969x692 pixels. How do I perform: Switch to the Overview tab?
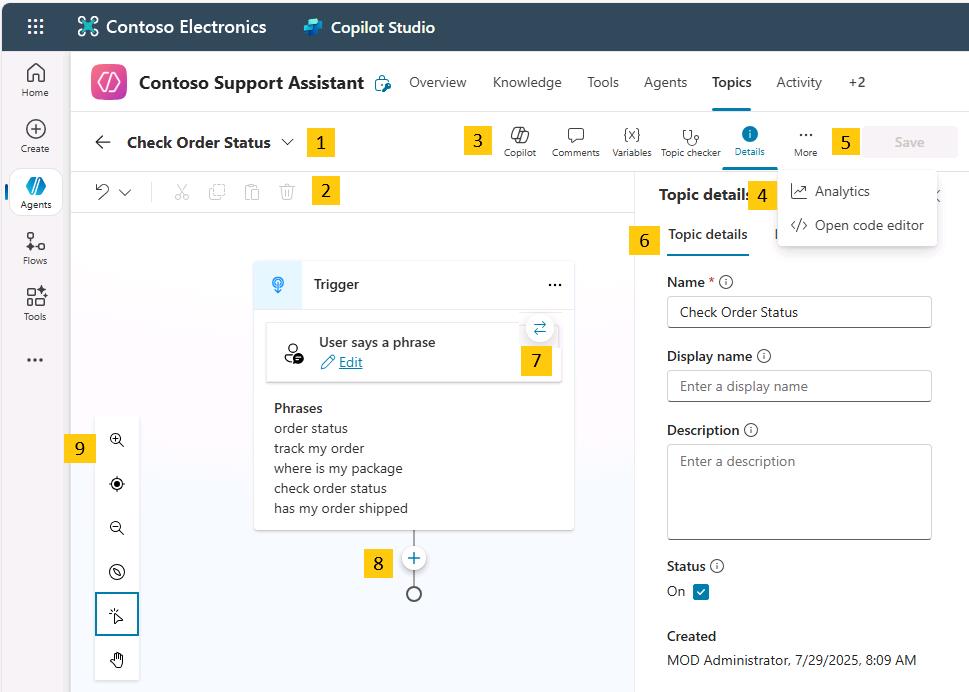click(x=438, y=82)
